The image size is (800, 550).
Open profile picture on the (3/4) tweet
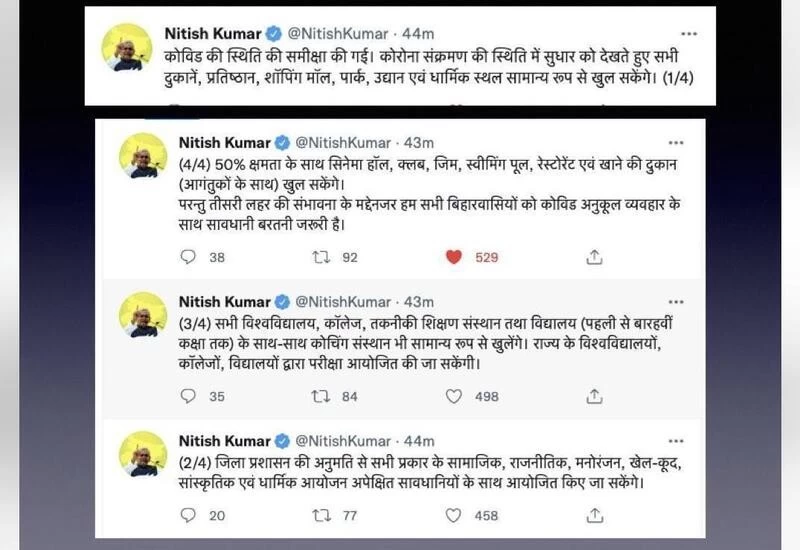tap(143, 315)
